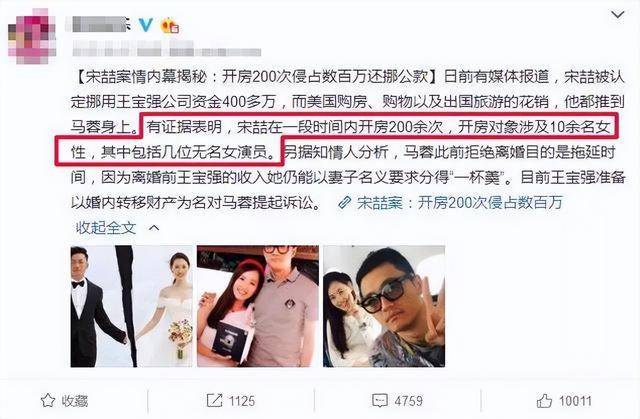Open comments via speech bubble icon
The height and width of the screenshot is (419, 640).
point(380,401)
